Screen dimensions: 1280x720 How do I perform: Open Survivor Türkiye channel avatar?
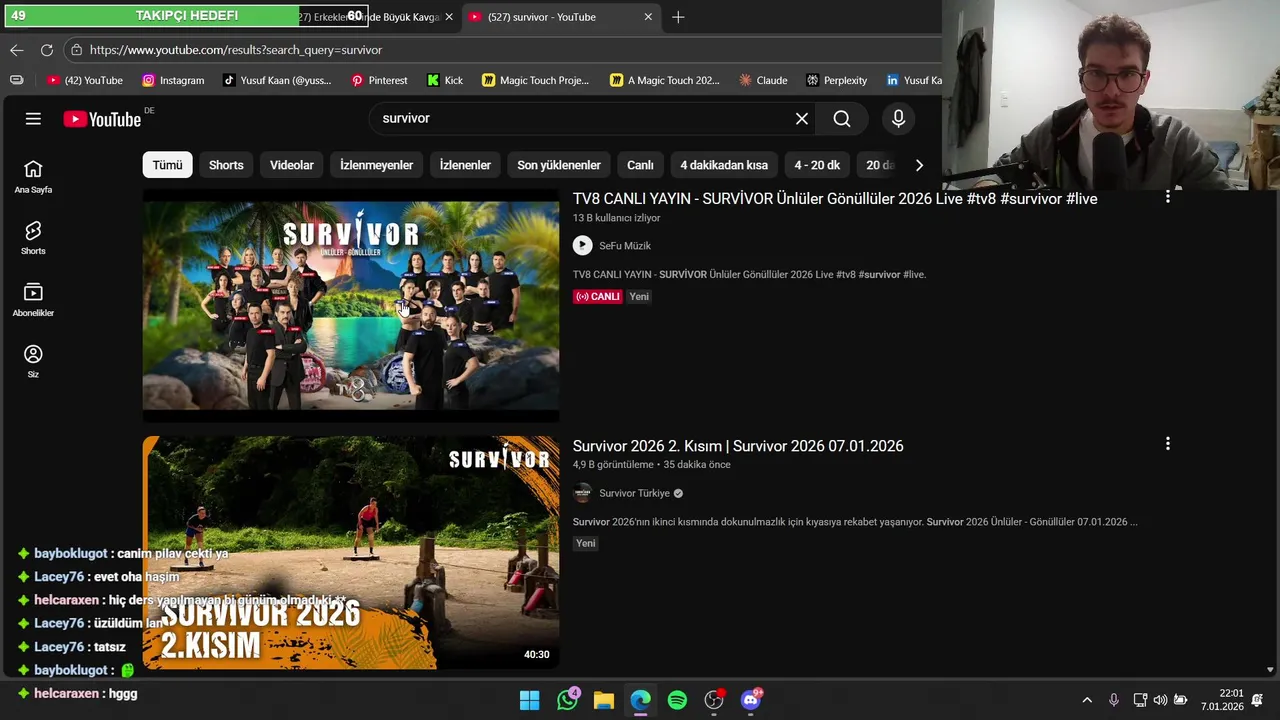(x=582, y=493)
